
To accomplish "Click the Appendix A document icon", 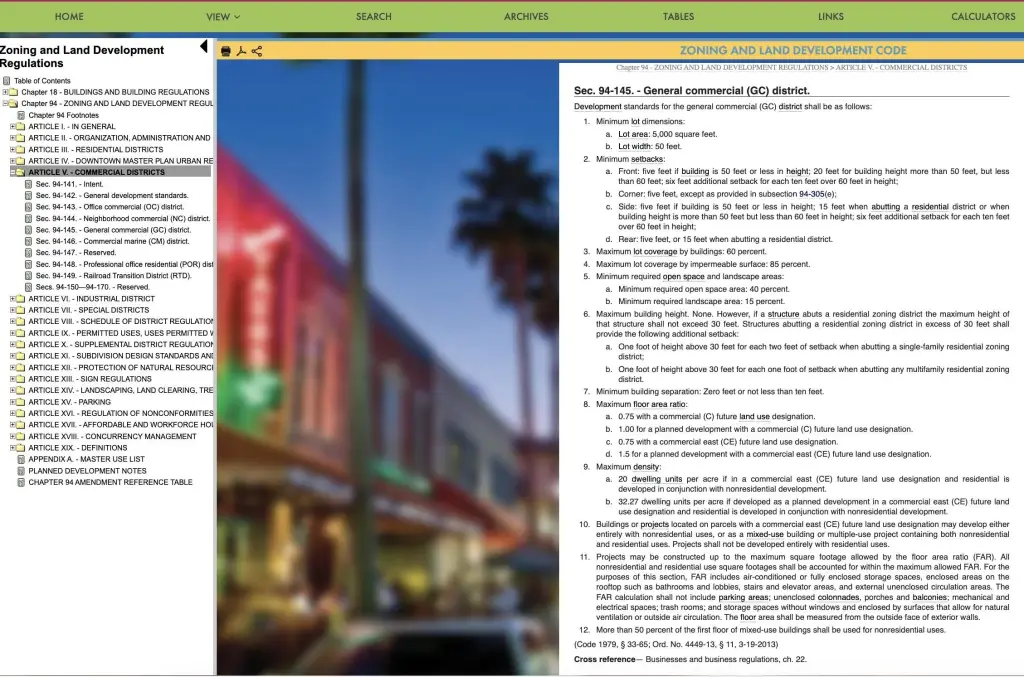I will pos(21,460).
